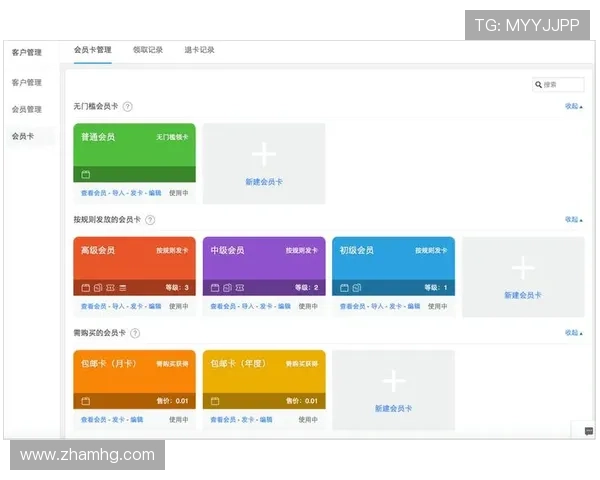Open the blue 初级会员 card title
This screenshot has width=600, height=480.
click(357, 250)
